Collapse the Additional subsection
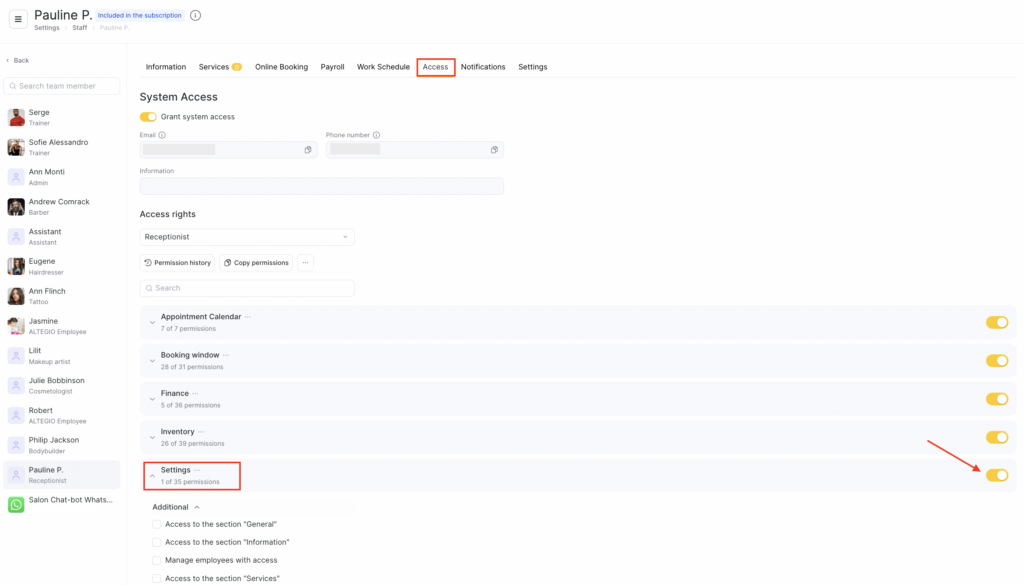 pos(197,507)
